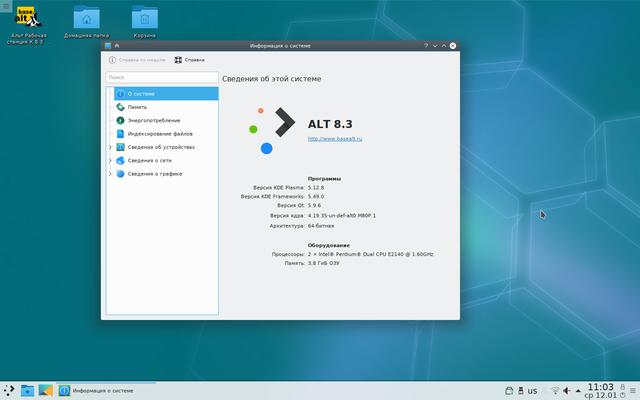Image resolution: width=640 pixels, height=400 pixels.
Task: Select 'Энергопотребление' in the sidebar
Action: (x=154, y=120)
